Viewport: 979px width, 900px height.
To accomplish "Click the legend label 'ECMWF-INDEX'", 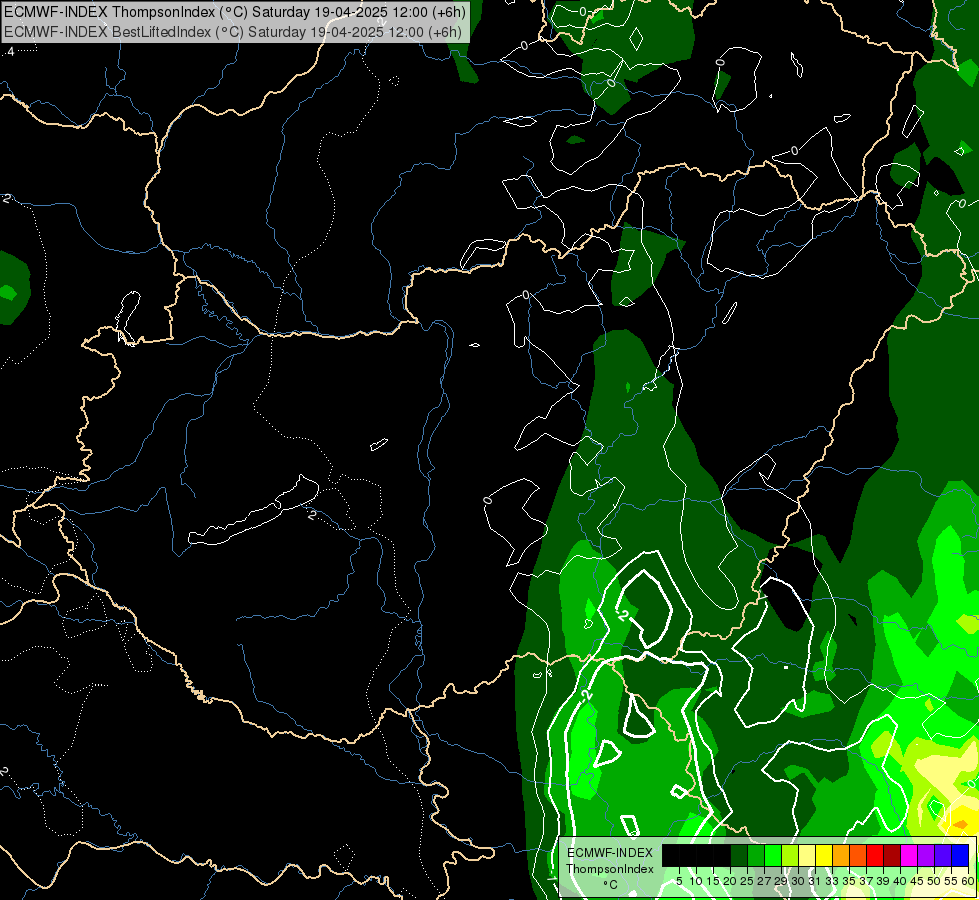I will pos(609,853).
